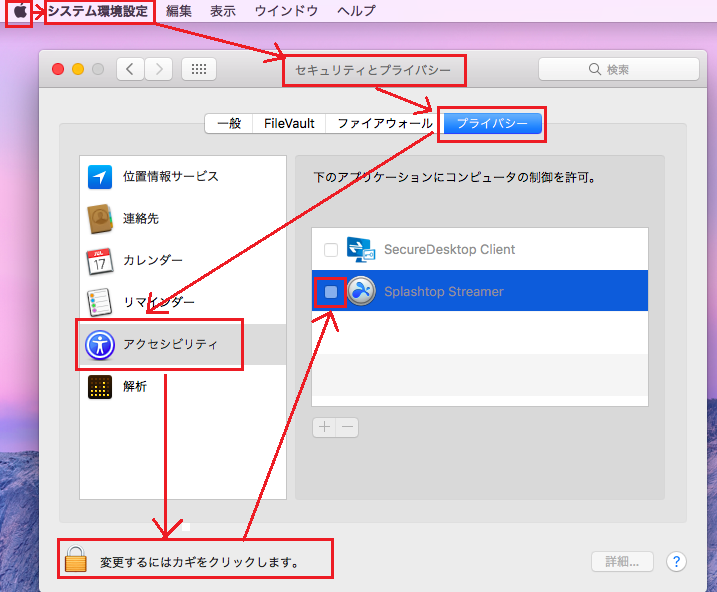The width and height of the screenshot is (717, 592).
Task: Add an application with the plus button
Action: [x=324, y=427]
